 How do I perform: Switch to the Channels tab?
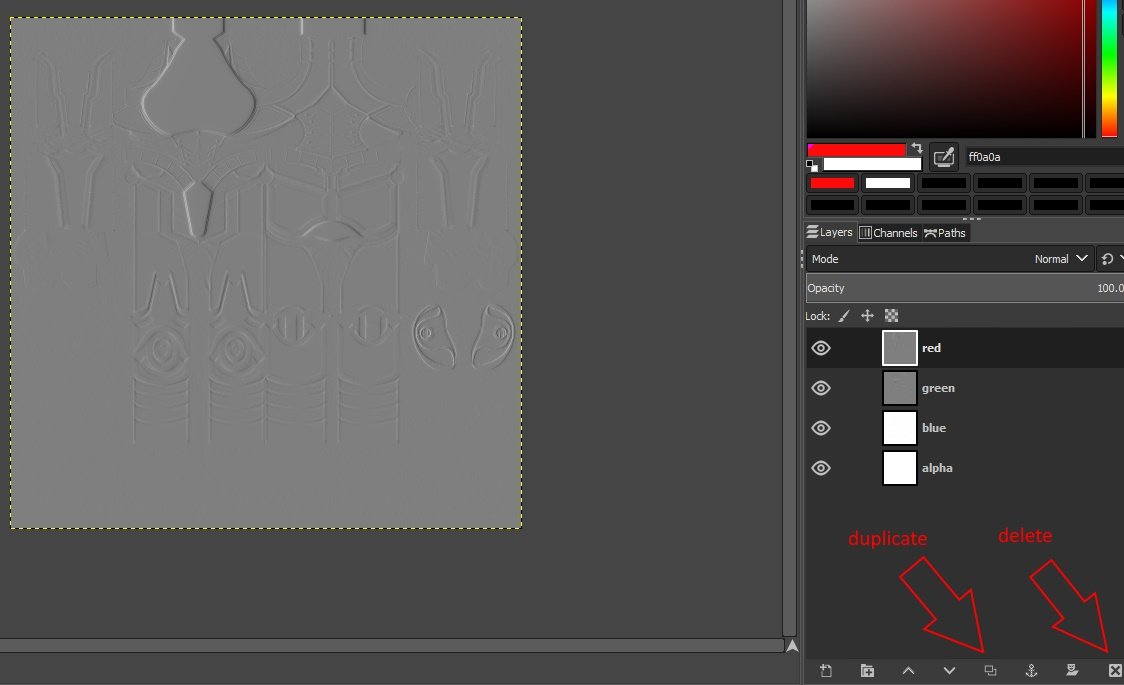[888, 232]
